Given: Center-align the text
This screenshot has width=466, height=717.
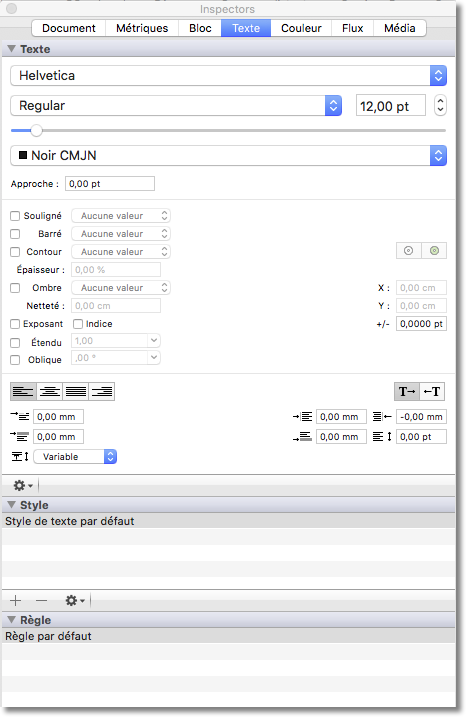Looking at the screenshot, I should 49,391.
